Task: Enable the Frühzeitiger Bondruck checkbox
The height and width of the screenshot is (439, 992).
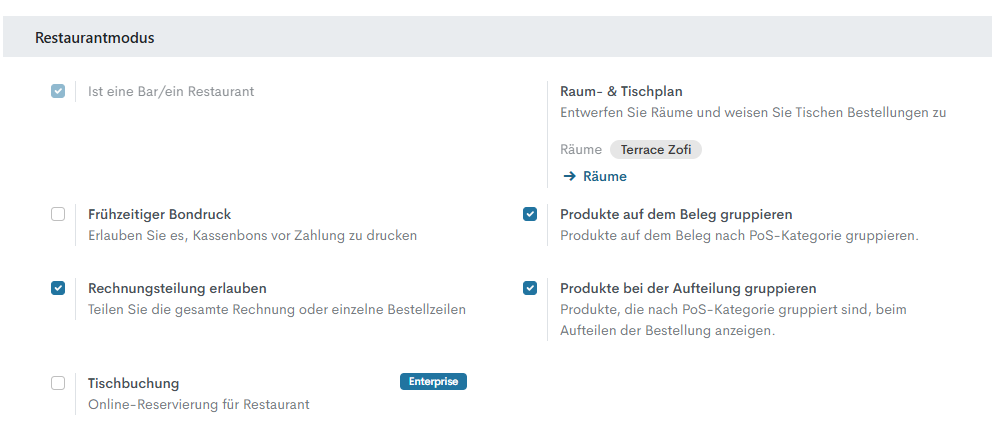Action: pyautogui.click(x=58, y=214)
